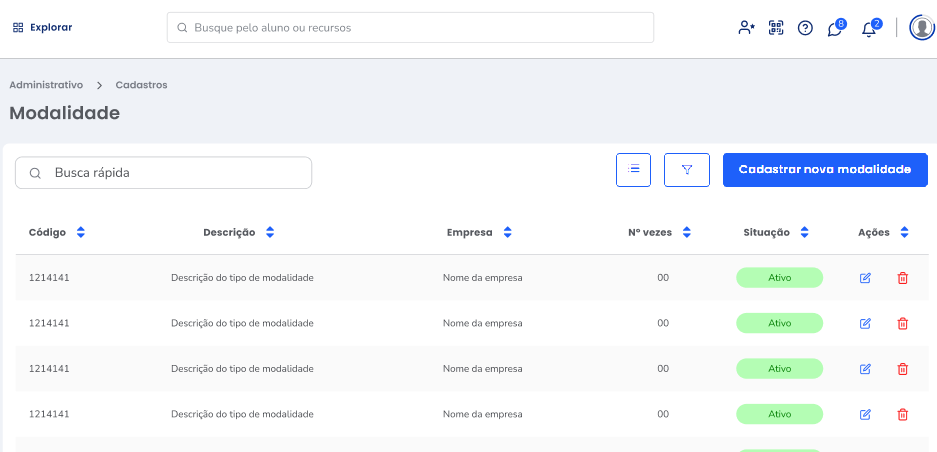This screenshot has height=452, width=937.
Task: Open chat messages with 8 badge
Action: (835, 28)
